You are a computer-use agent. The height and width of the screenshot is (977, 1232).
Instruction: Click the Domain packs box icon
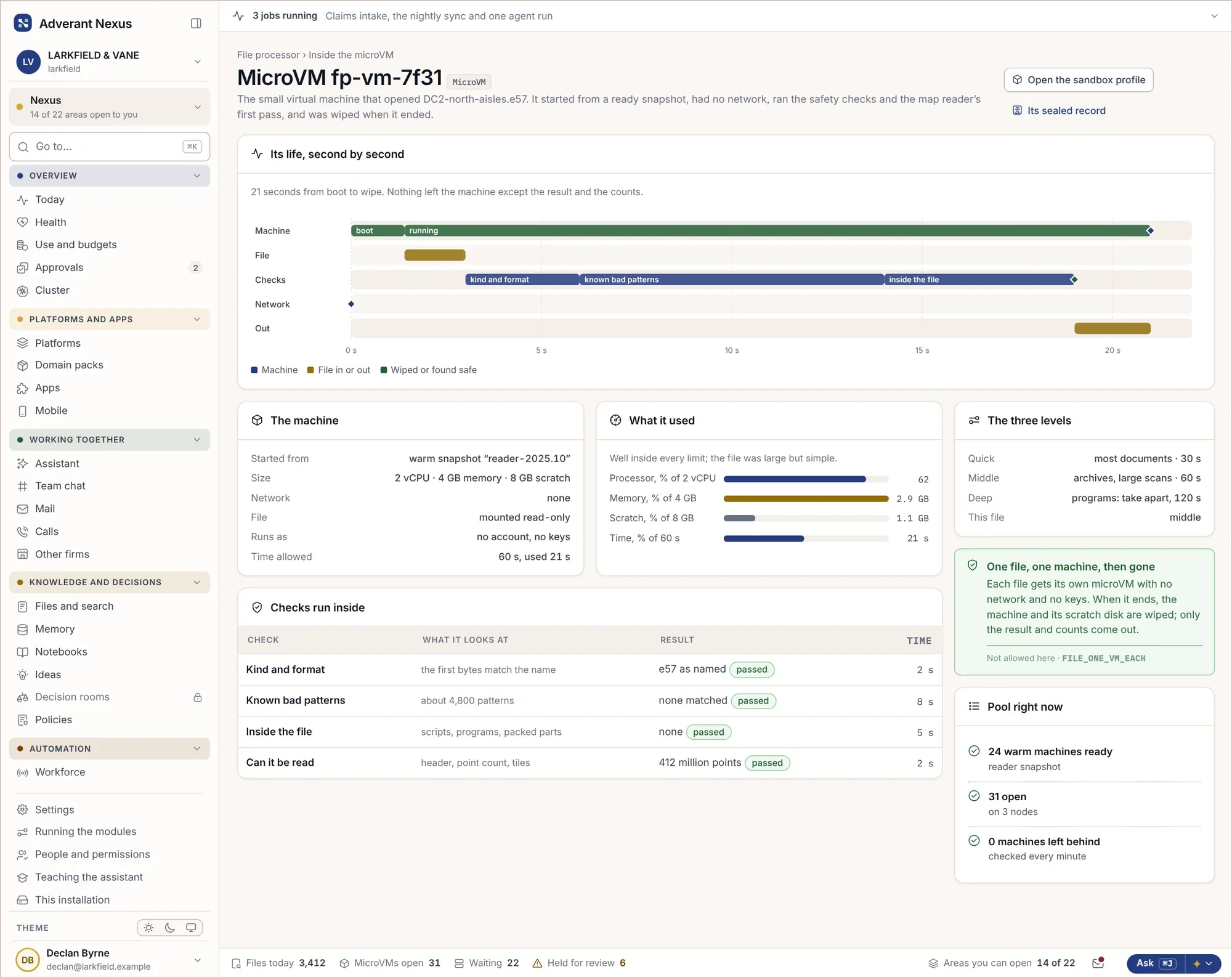click(23, 365)
